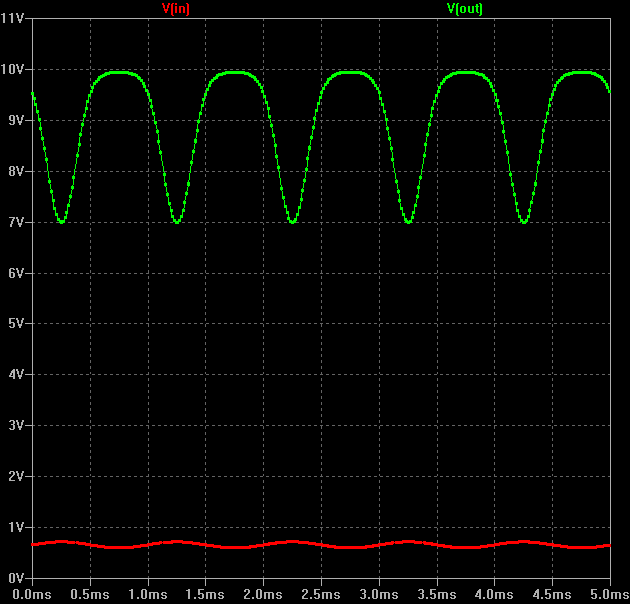Click the 1.5ms time axis label
The width and height of the screenshot is (630, 604).
click(205, 594)
